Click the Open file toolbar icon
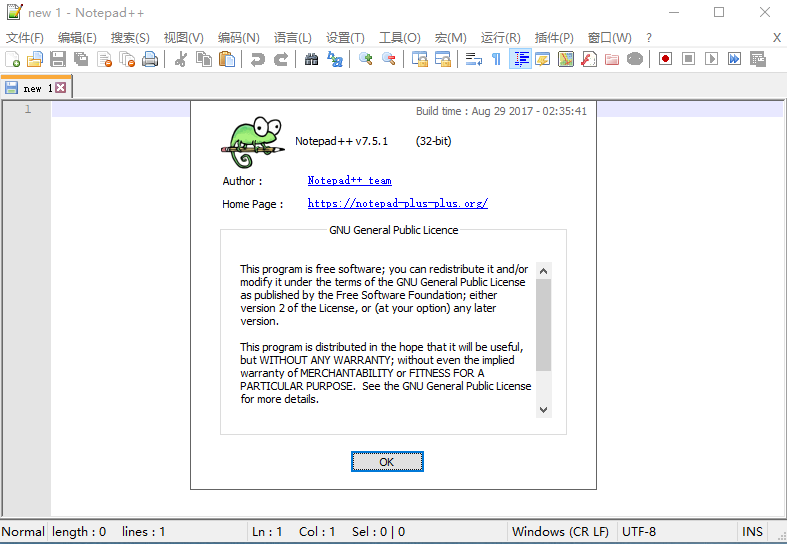 tap(35, 59)
